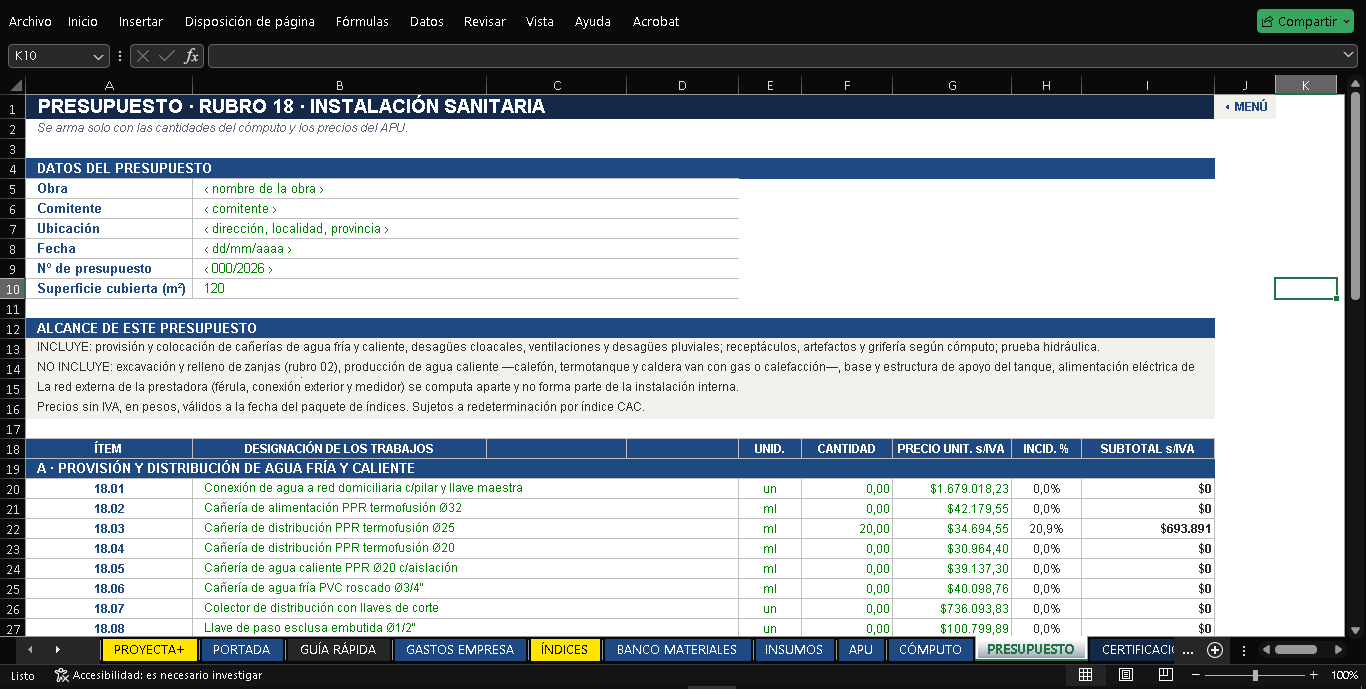Open the Fórmulas ribbon tab

363,21
